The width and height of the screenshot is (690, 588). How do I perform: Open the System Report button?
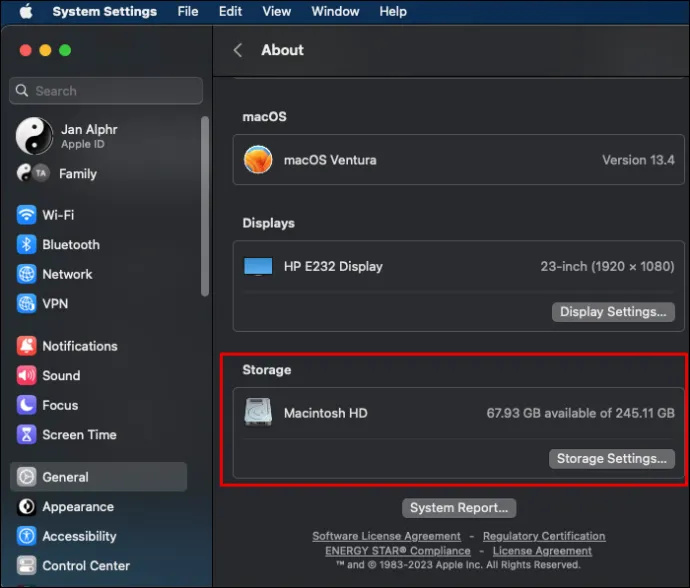point(459,508)
